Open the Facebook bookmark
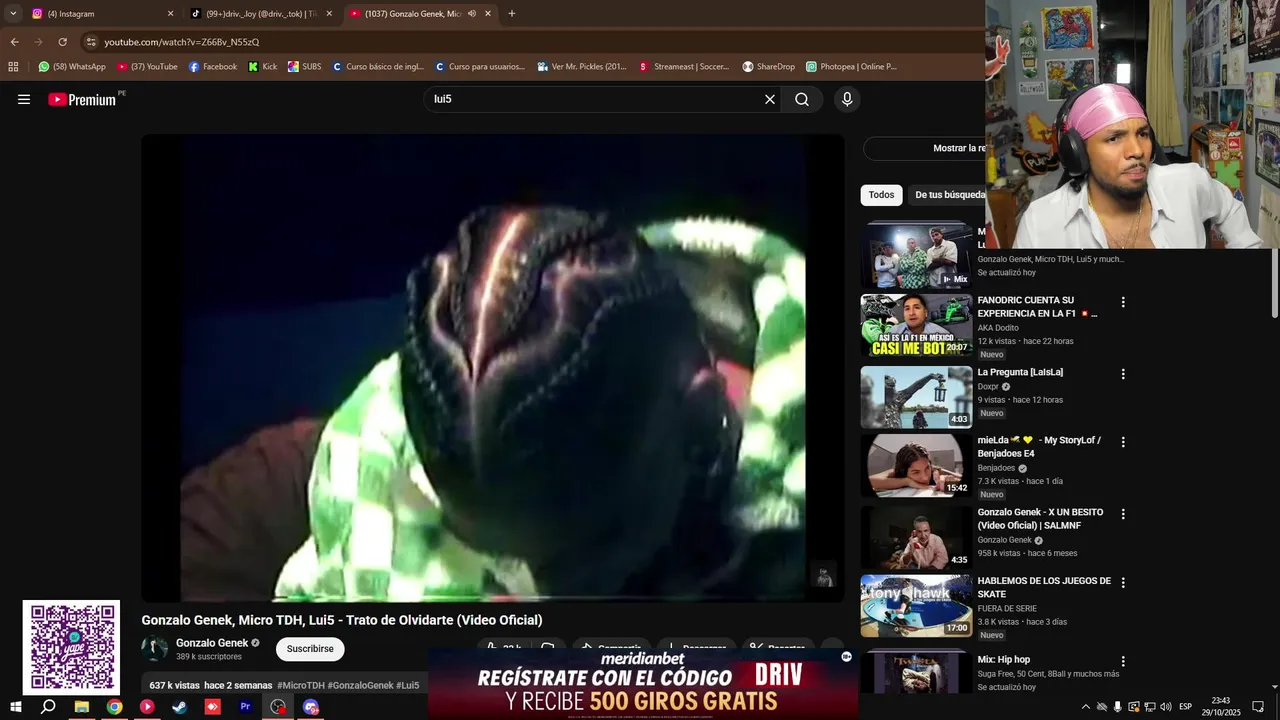The image size is (1280, 720). pyautogui.click(x=213, y=67)
